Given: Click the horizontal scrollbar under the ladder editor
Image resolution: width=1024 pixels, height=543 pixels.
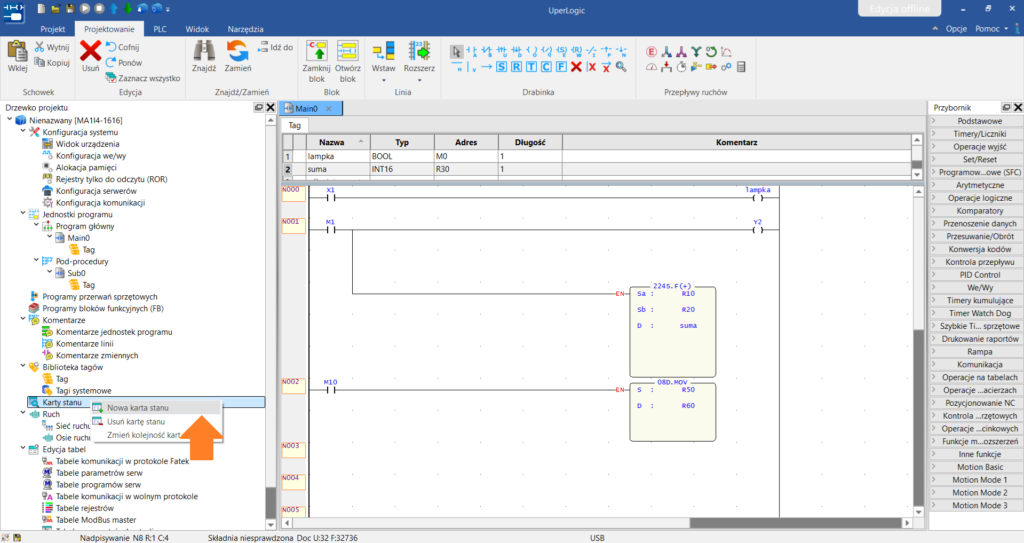Looking at the screenshot, I should pyautogui.click(x=596, y=523).
